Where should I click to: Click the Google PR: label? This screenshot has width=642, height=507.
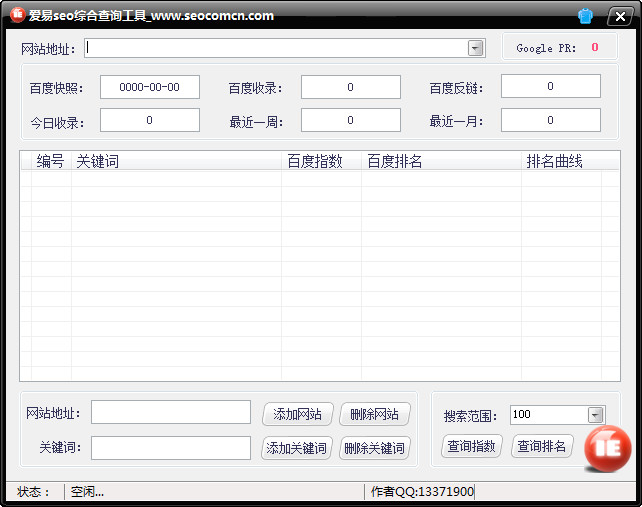point(546,48)
